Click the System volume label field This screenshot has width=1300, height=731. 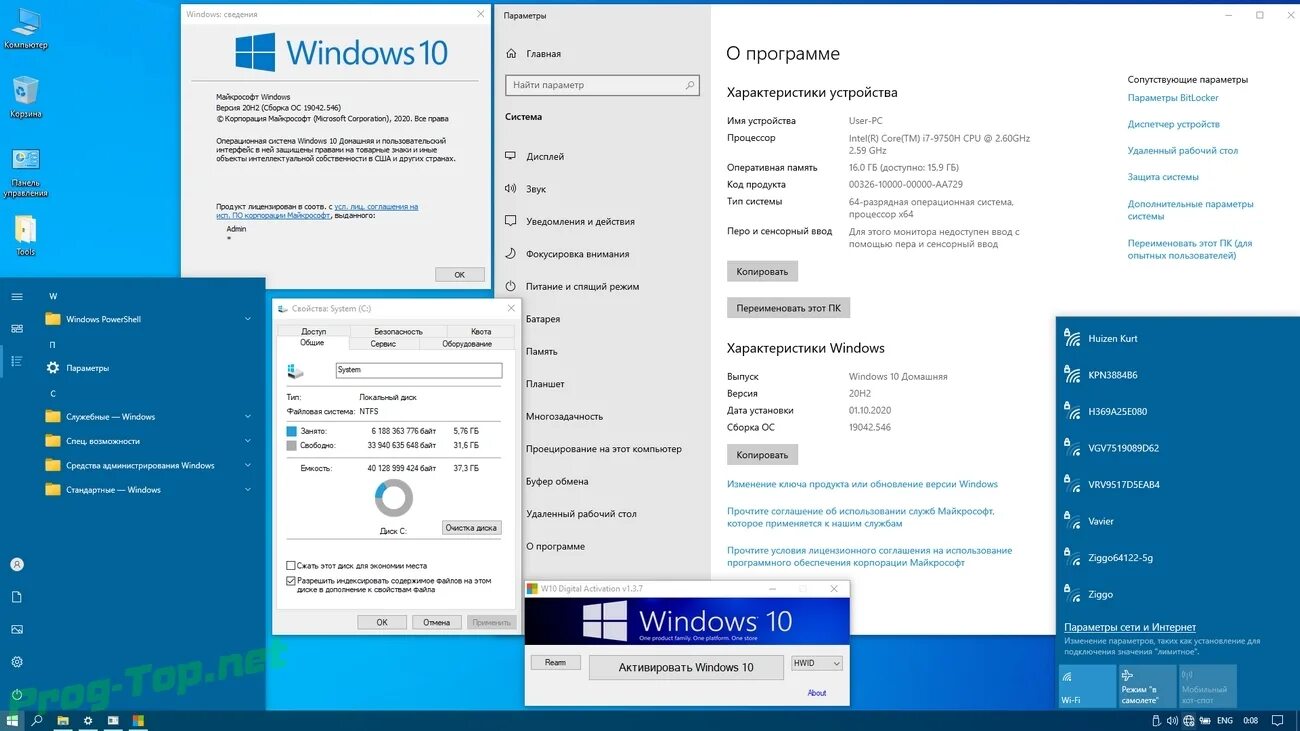coord(419,370)
